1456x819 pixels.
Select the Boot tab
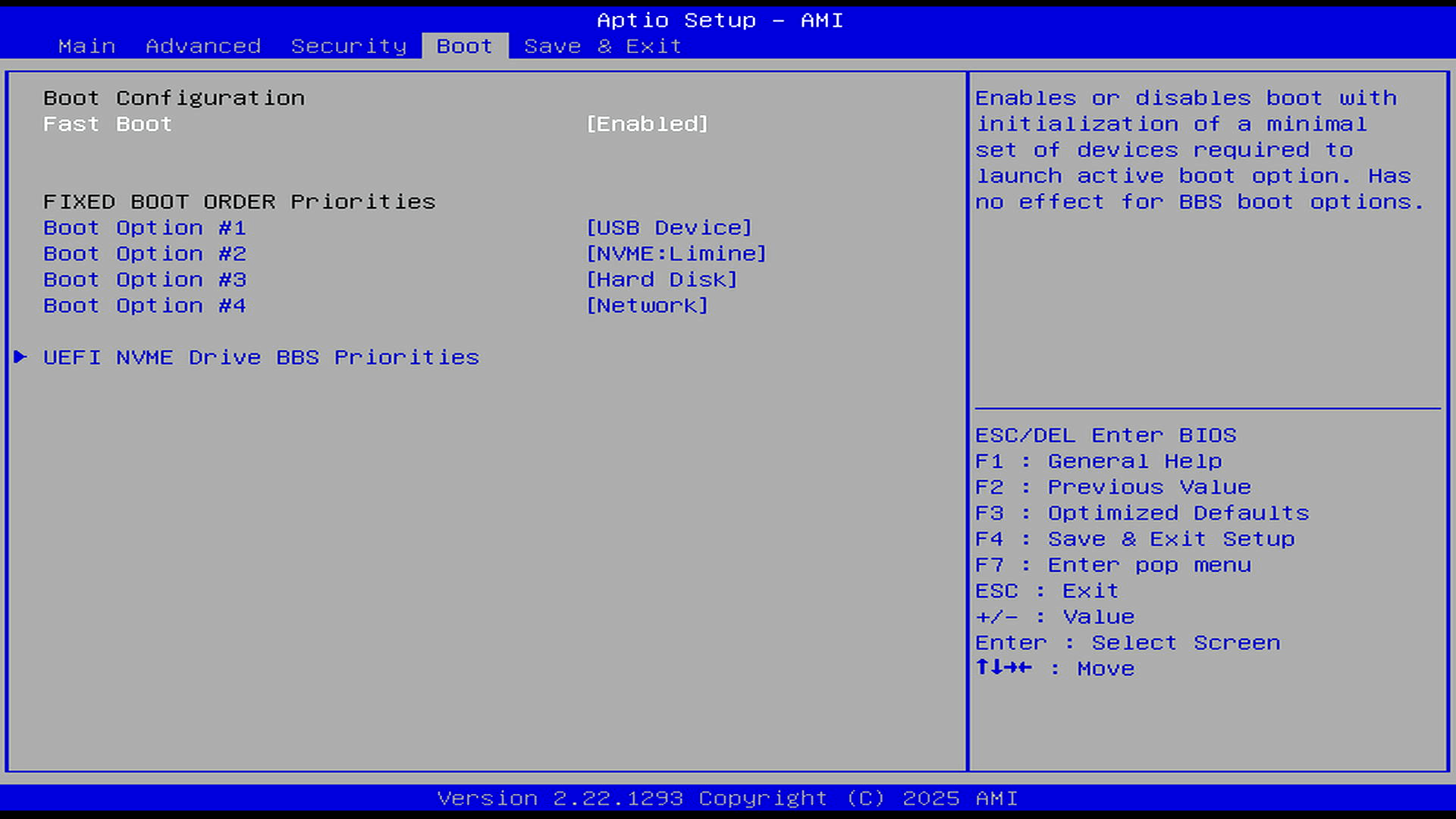pos(465,46)
